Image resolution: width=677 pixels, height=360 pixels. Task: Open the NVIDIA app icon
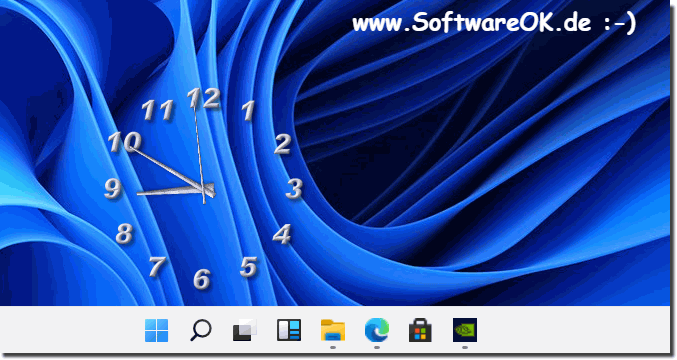(465, 330)
